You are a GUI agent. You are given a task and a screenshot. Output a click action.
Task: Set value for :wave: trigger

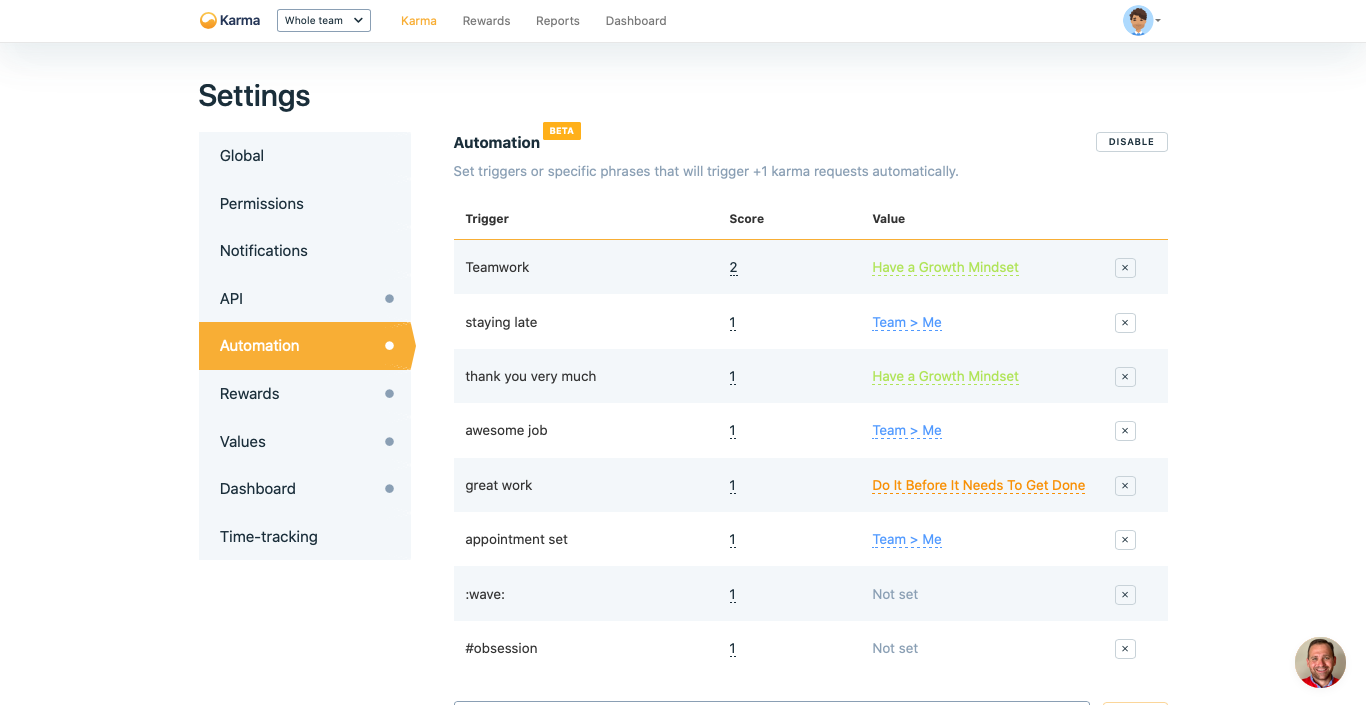coord(895,595)
